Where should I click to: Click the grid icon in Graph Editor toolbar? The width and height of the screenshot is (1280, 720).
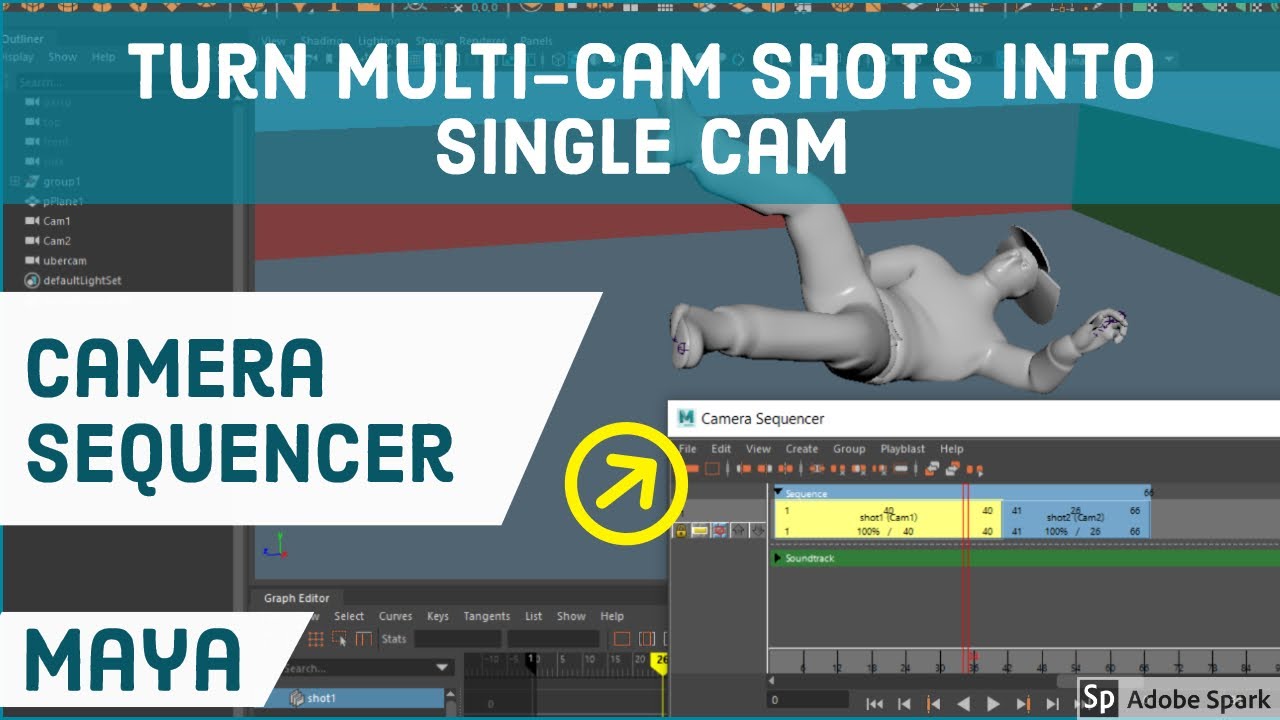coord(316,639)
